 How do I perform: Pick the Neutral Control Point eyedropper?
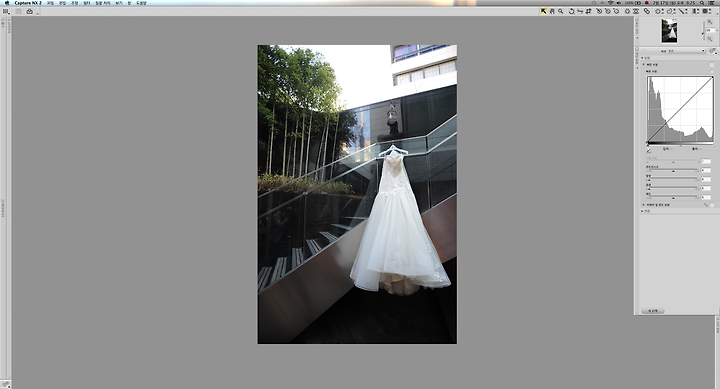click(x=608, y=11)
